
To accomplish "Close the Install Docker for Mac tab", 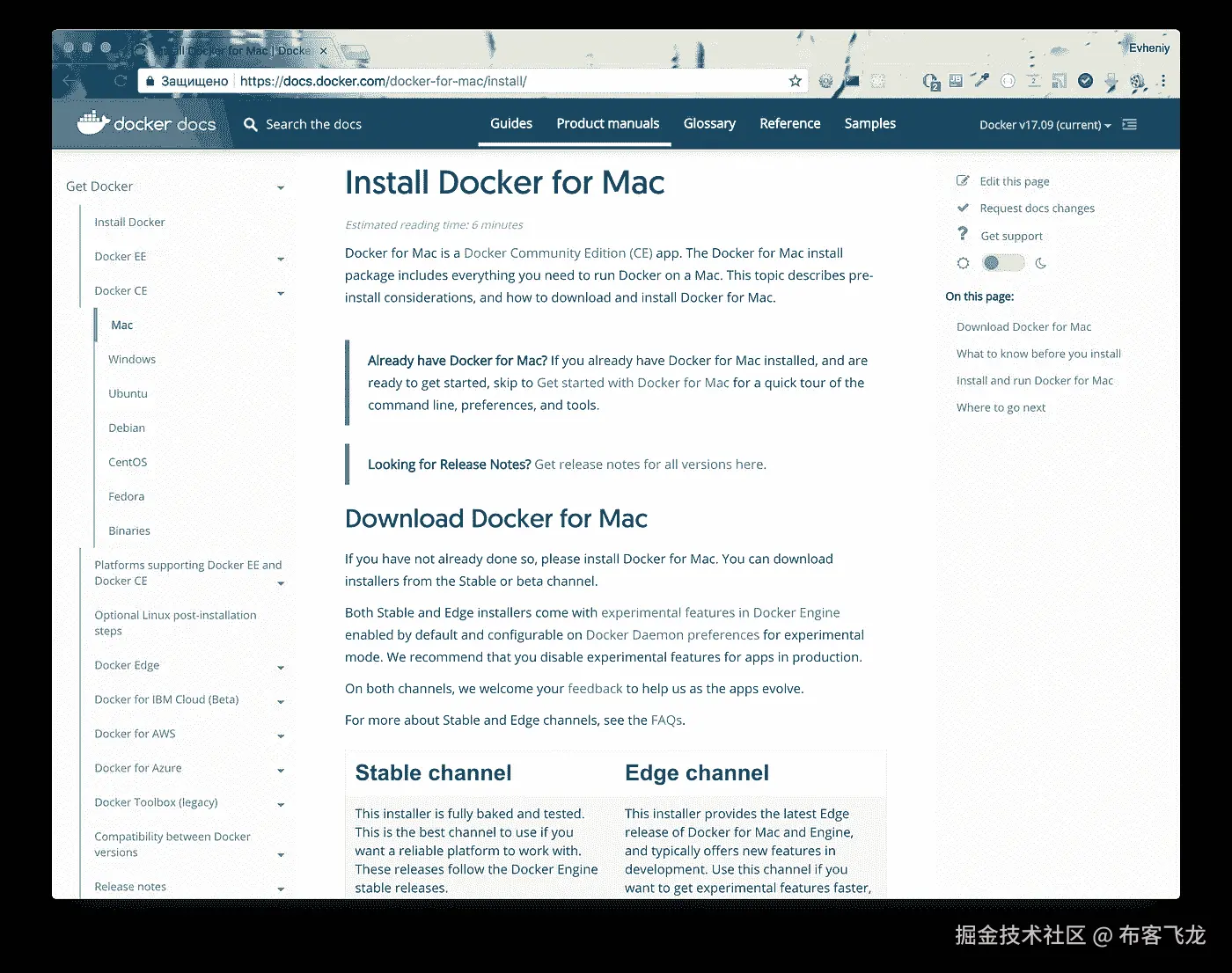I will click(323, 51).
